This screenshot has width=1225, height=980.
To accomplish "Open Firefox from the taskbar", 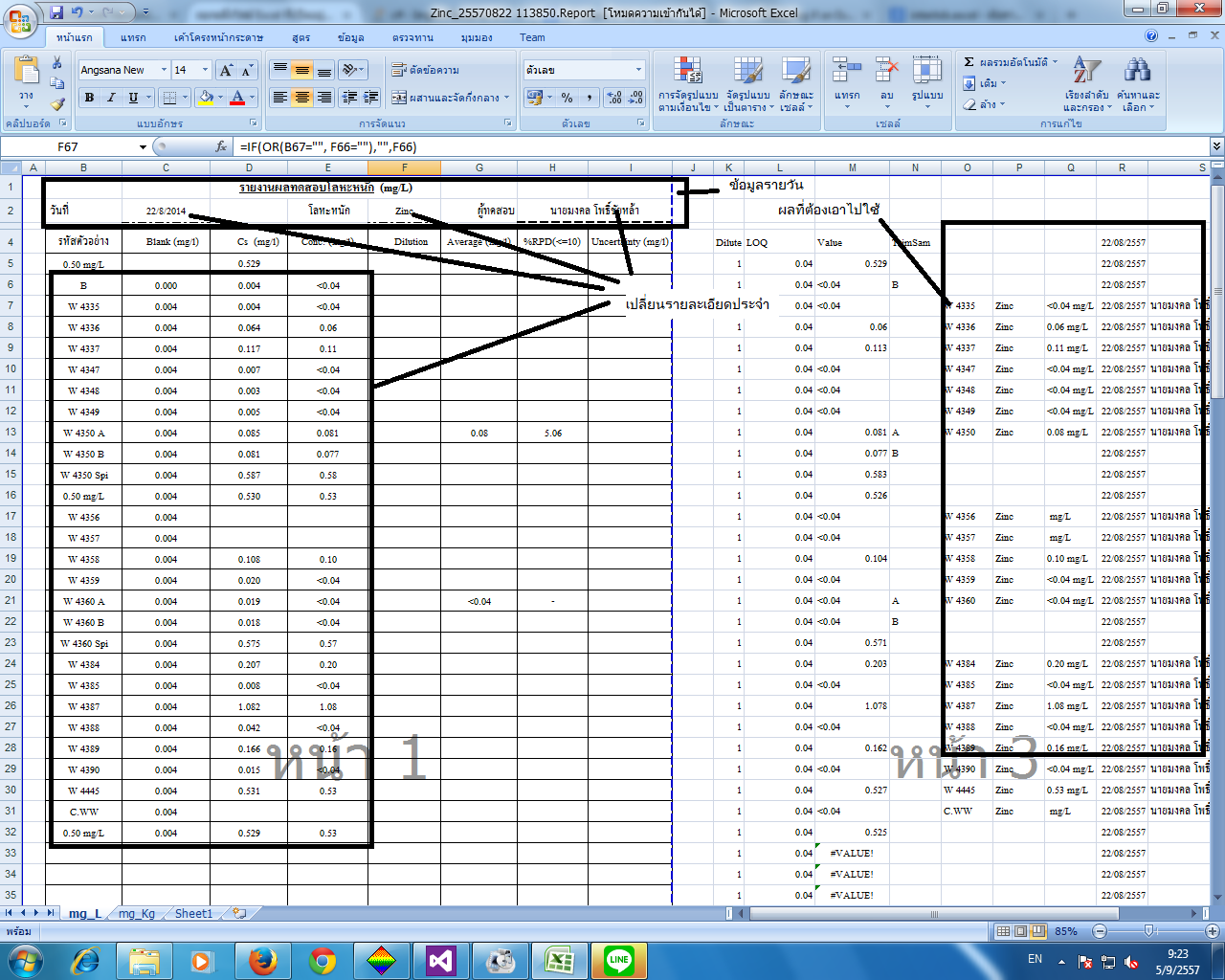I will 263,960.
